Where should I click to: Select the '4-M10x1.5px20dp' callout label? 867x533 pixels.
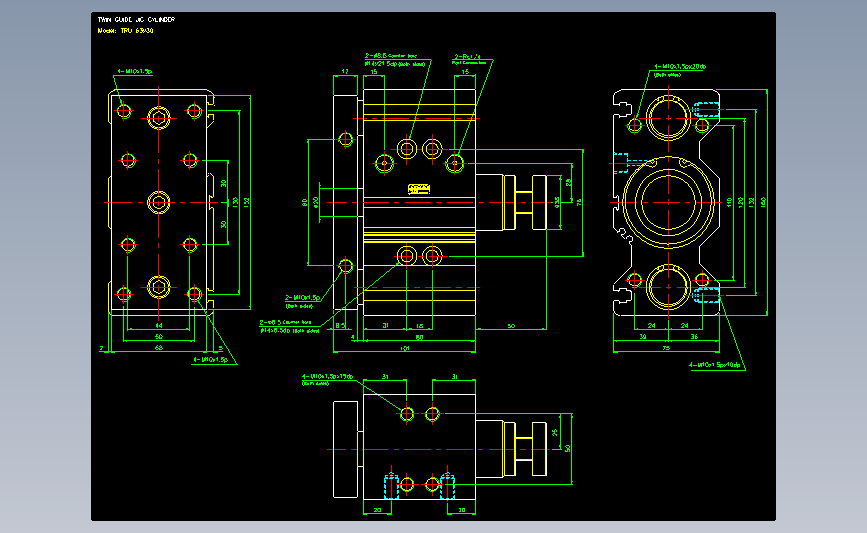pos(680,66)
